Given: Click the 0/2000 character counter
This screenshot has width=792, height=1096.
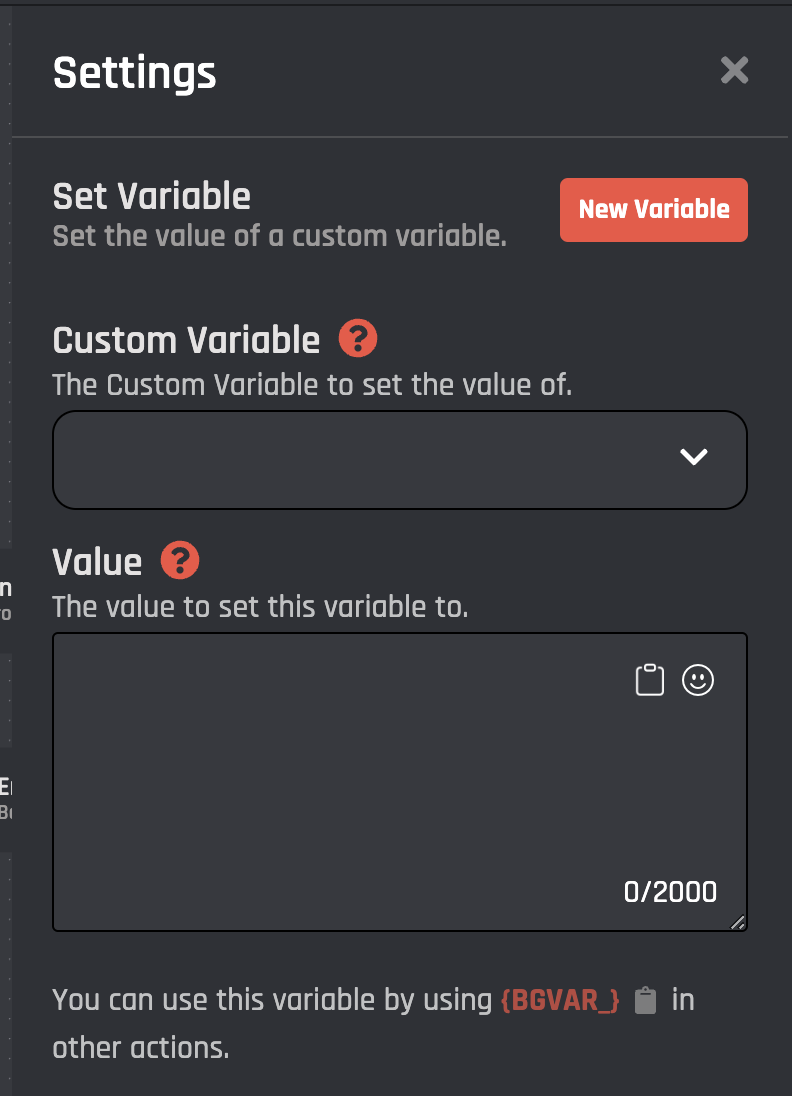Looking at the screenshot, I should tap(670, 892).
